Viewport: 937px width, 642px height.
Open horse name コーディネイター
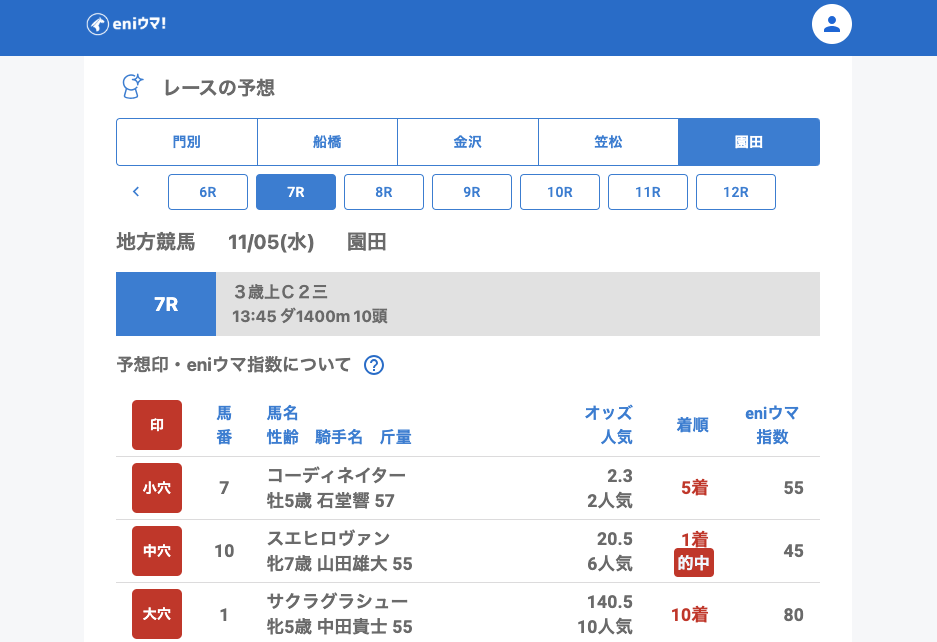tap(336, 475)
